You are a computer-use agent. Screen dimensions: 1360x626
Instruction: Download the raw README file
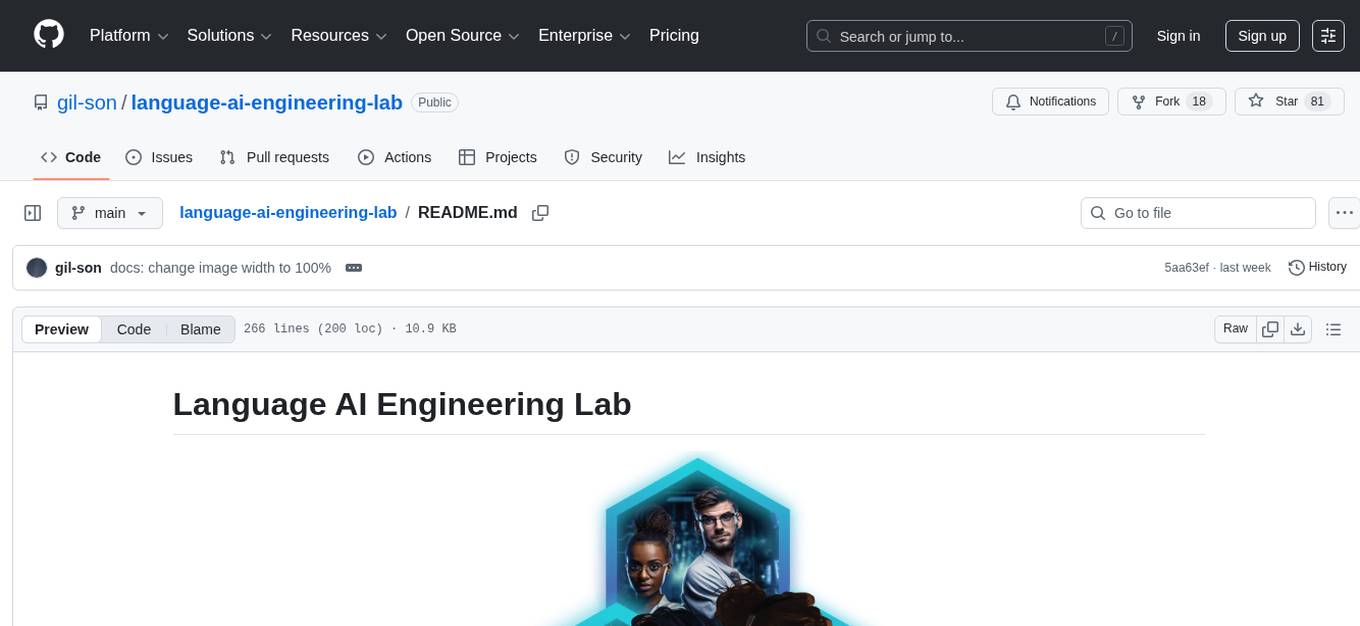click(1298, 328)
